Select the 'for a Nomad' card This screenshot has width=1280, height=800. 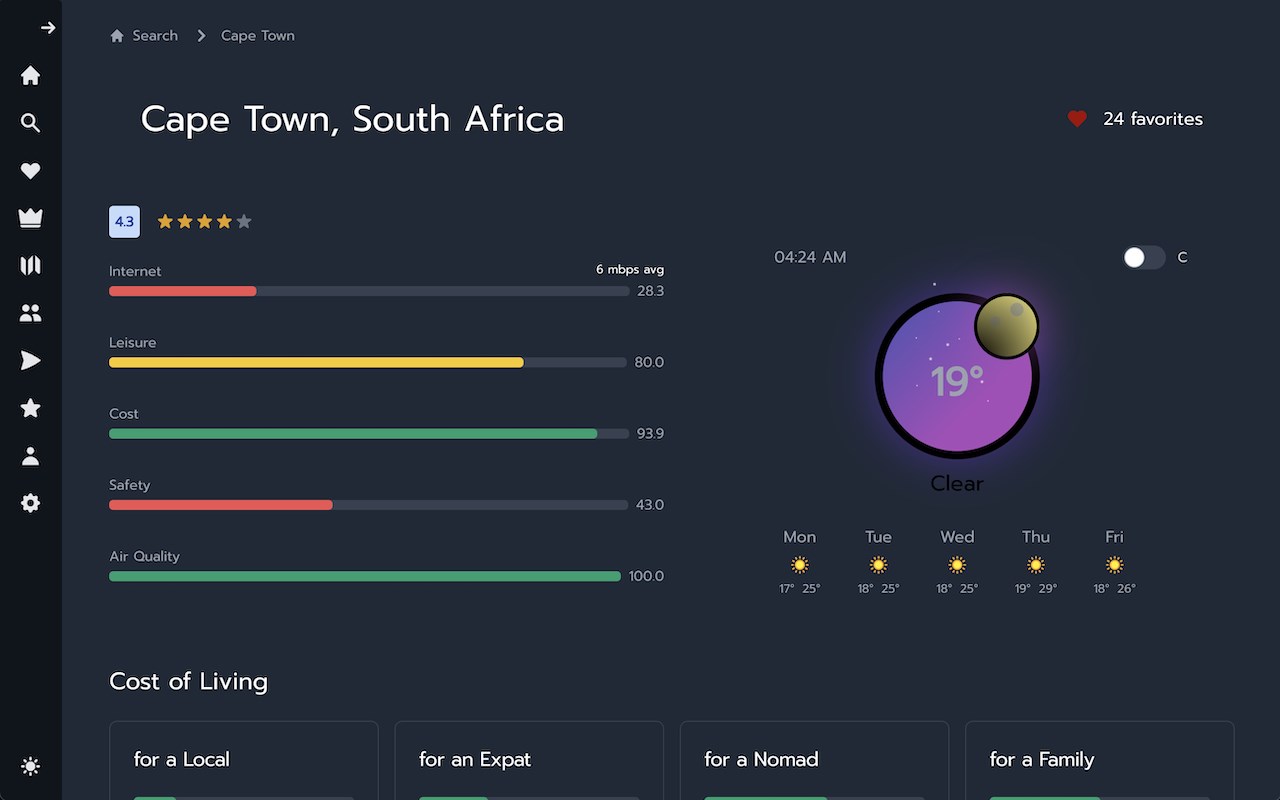coord(814,760)
